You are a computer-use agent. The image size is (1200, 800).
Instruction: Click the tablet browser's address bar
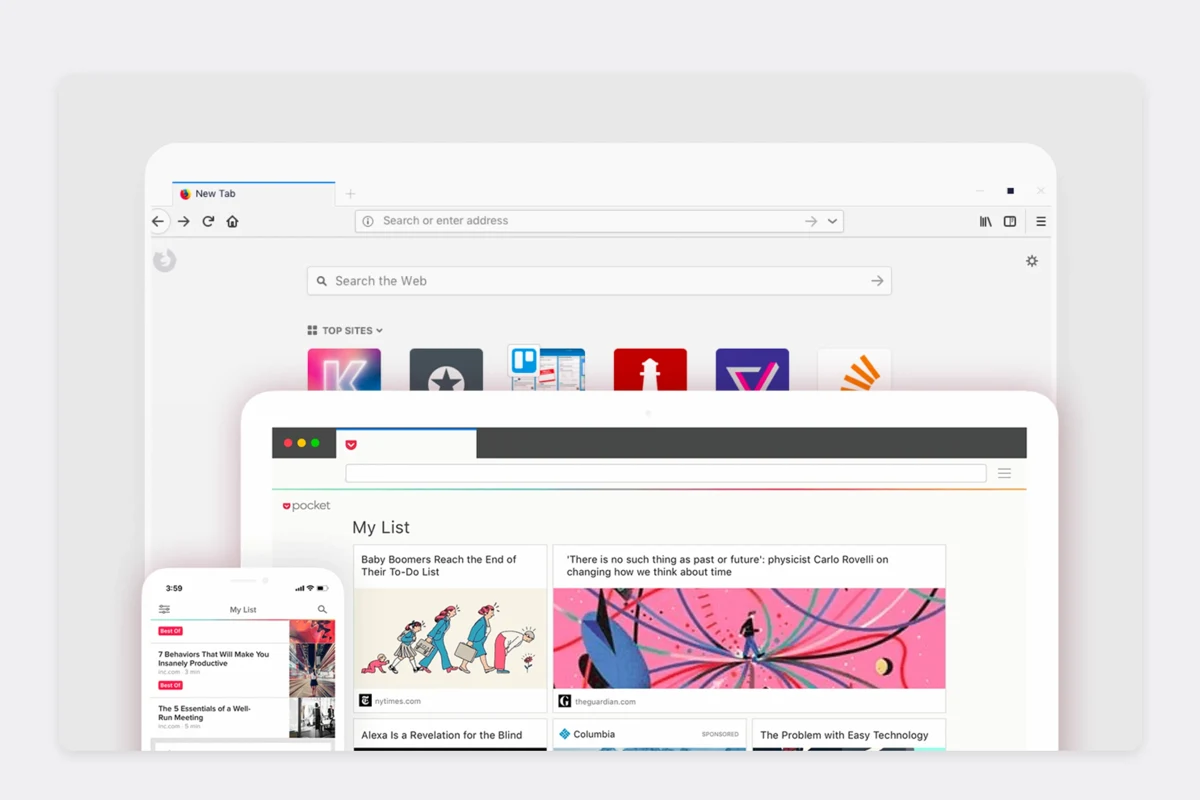click(666, 473)
